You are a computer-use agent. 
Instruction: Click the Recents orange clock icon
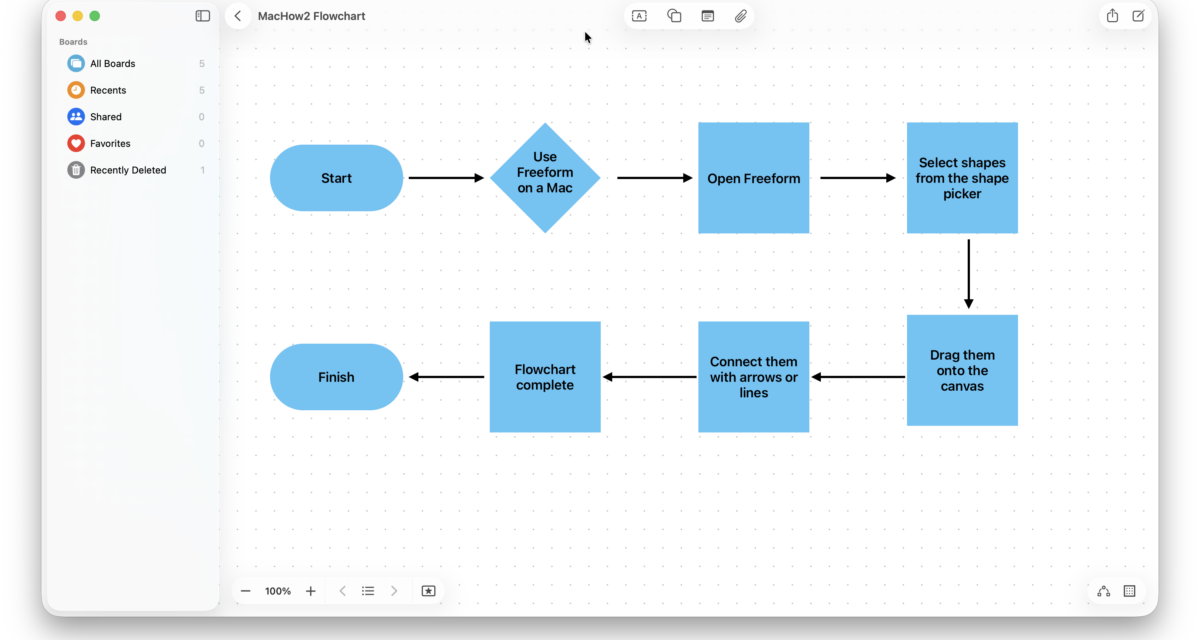(x=76, y=90)
